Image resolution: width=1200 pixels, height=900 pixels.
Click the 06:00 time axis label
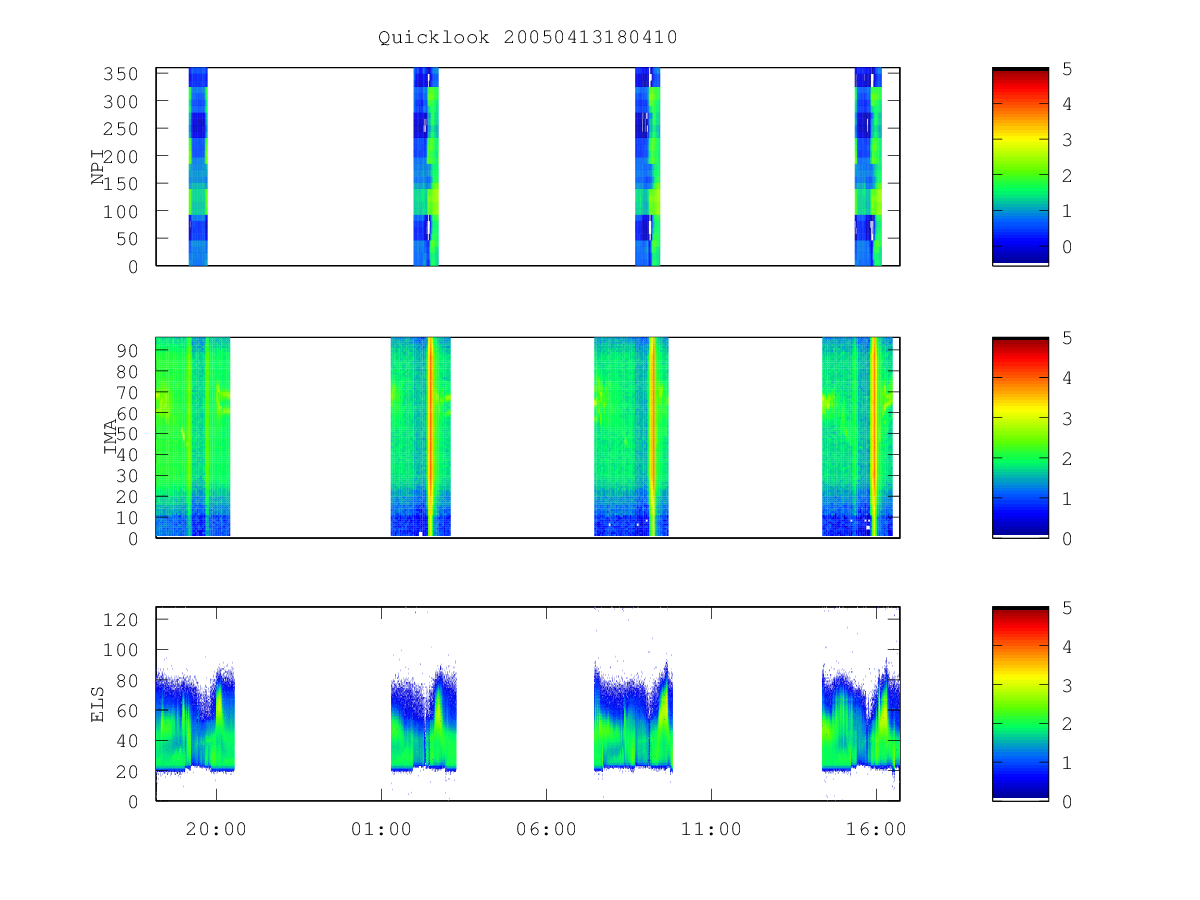(x=546, y=829)
